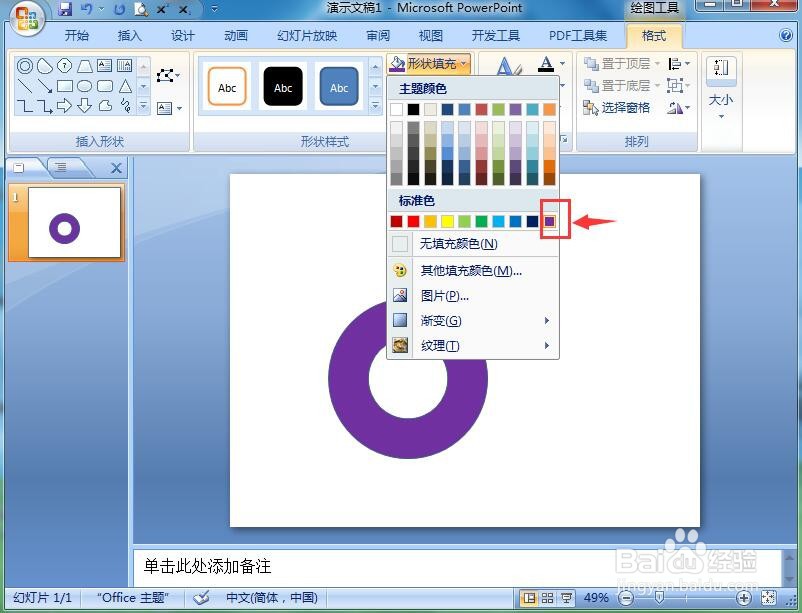The image size is (802, 613).
Task: Open the text fill color dropdown
Action: click(563, 64)
